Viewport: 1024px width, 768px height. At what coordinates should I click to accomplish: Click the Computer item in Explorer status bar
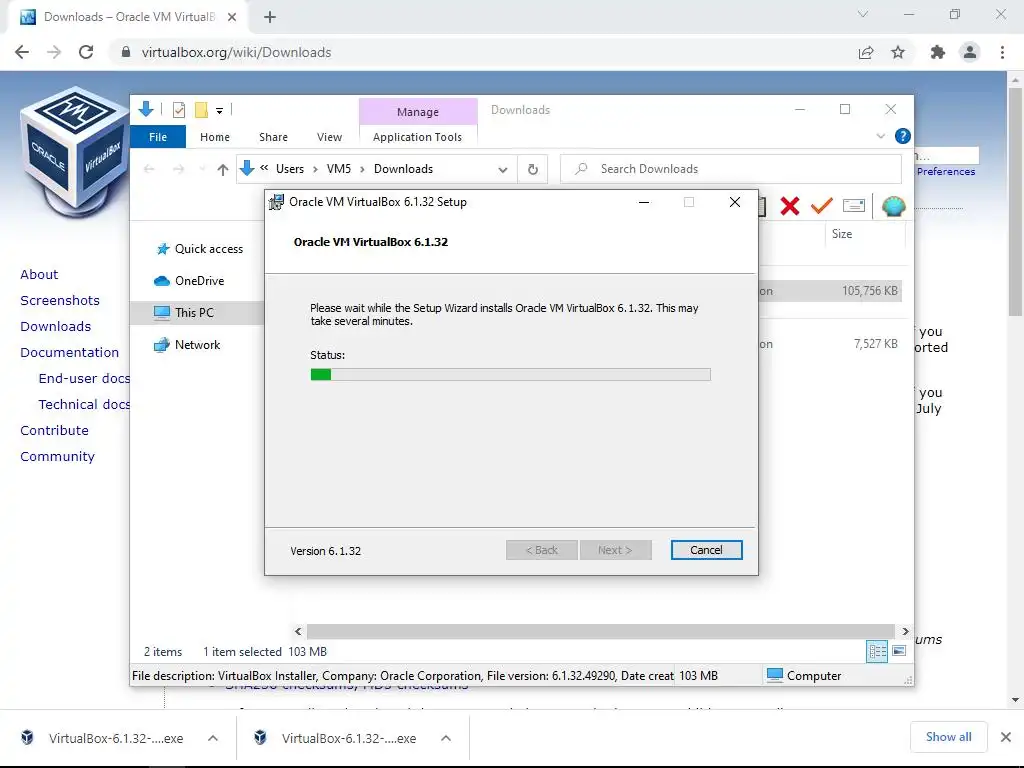804,676
